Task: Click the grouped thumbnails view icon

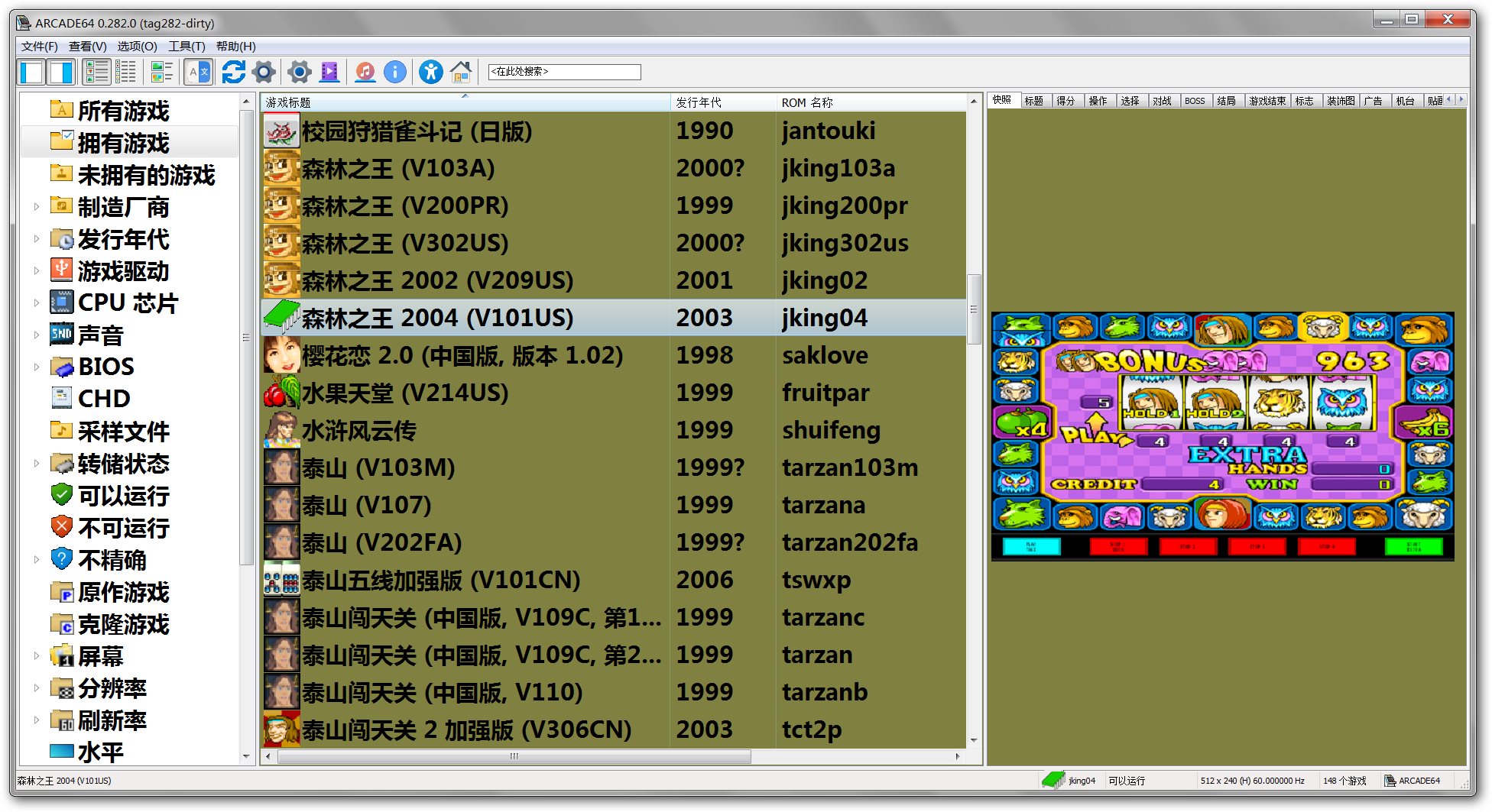Action: [x=161, y=73]
